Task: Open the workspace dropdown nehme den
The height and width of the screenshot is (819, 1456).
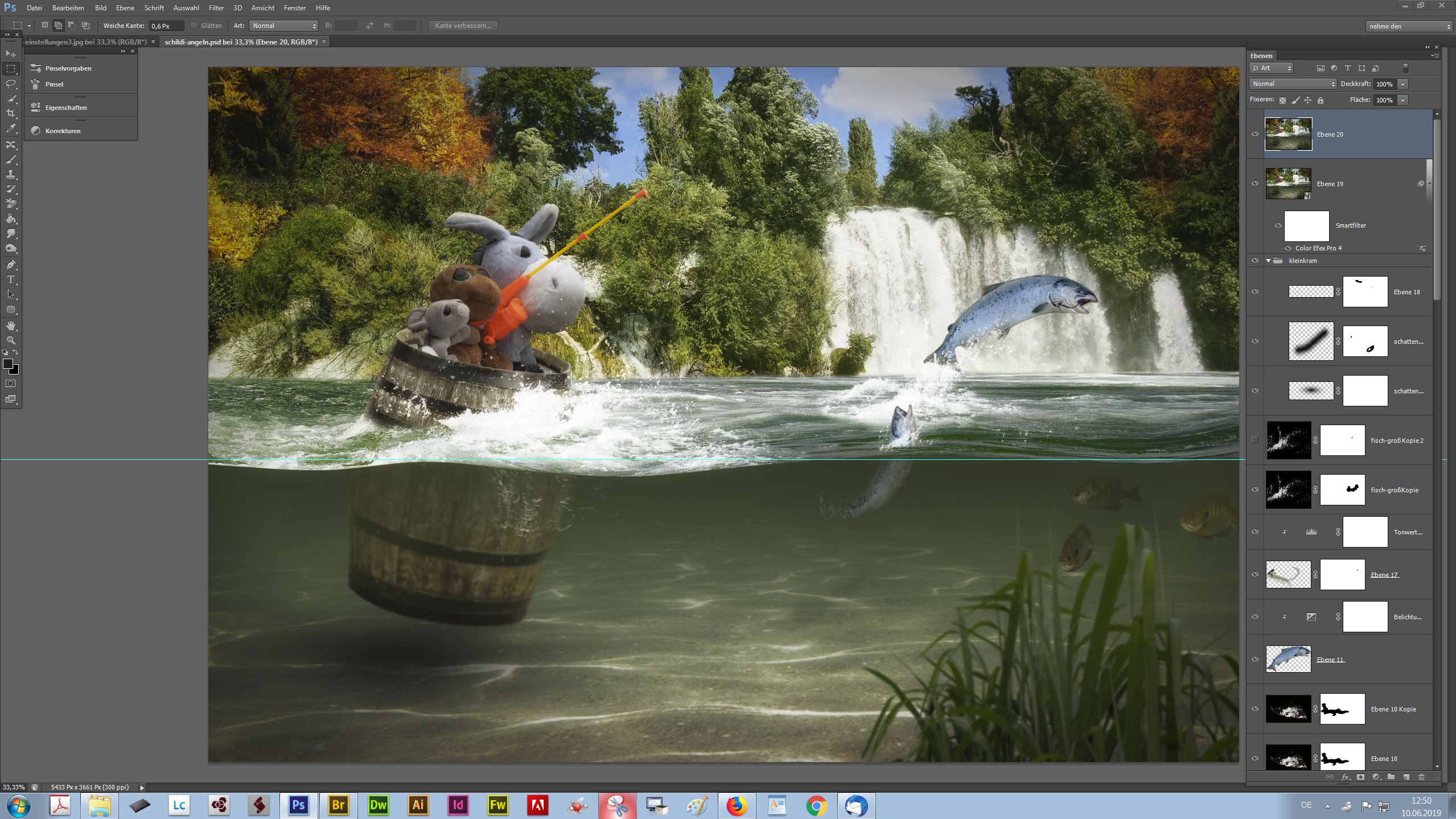Action: [1408, 26]
